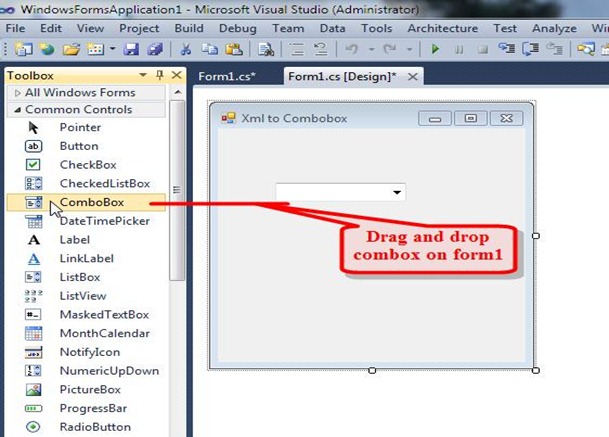Save the current file with floppy icon

[131, 49]
